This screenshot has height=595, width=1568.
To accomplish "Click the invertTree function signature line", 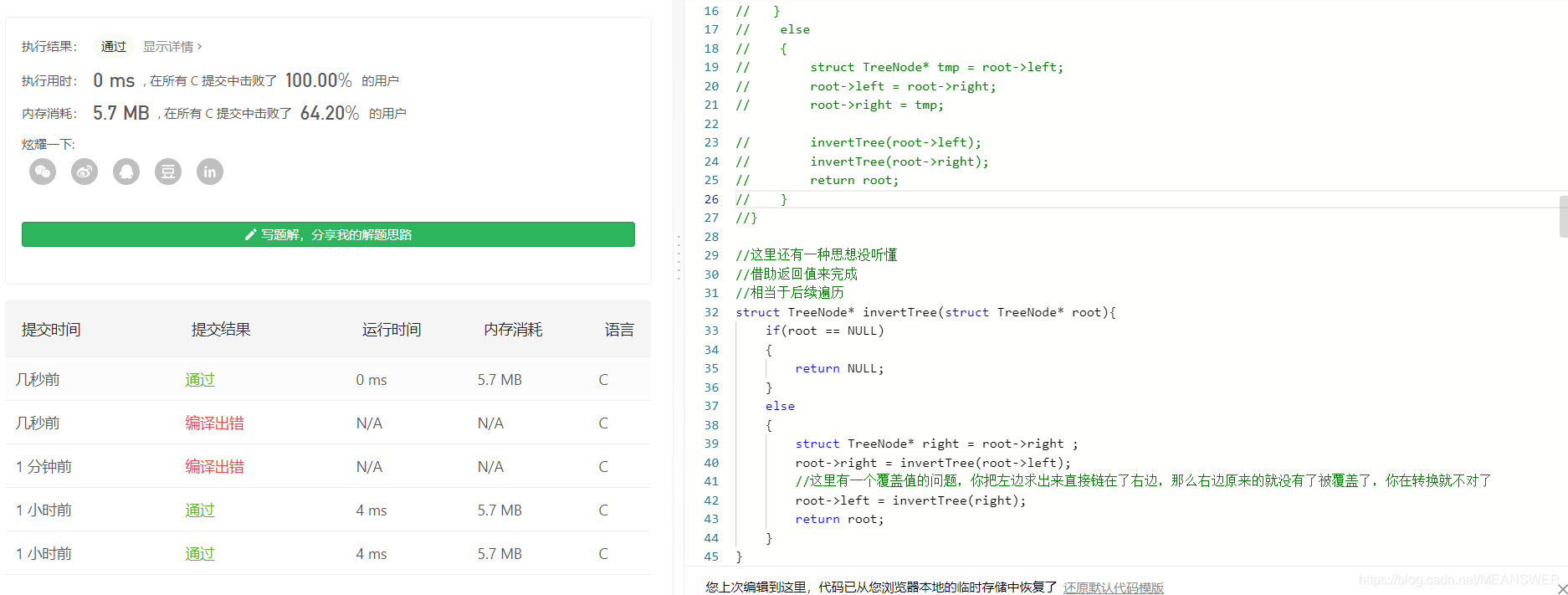I will [x=925, y=312].
